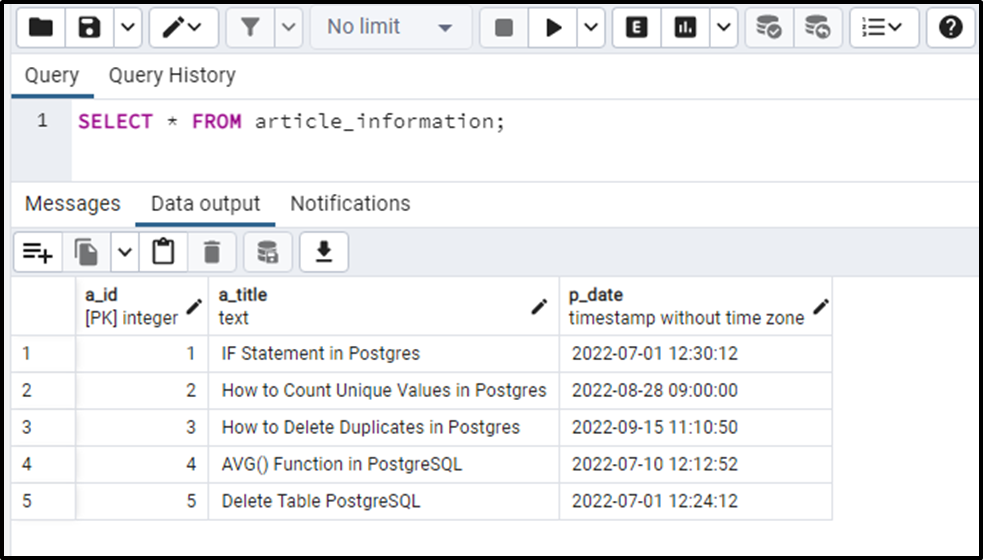Expand the Copy options dropdown arrow
This screenshot has height=560, width=983.
click(x=124, y=253)
